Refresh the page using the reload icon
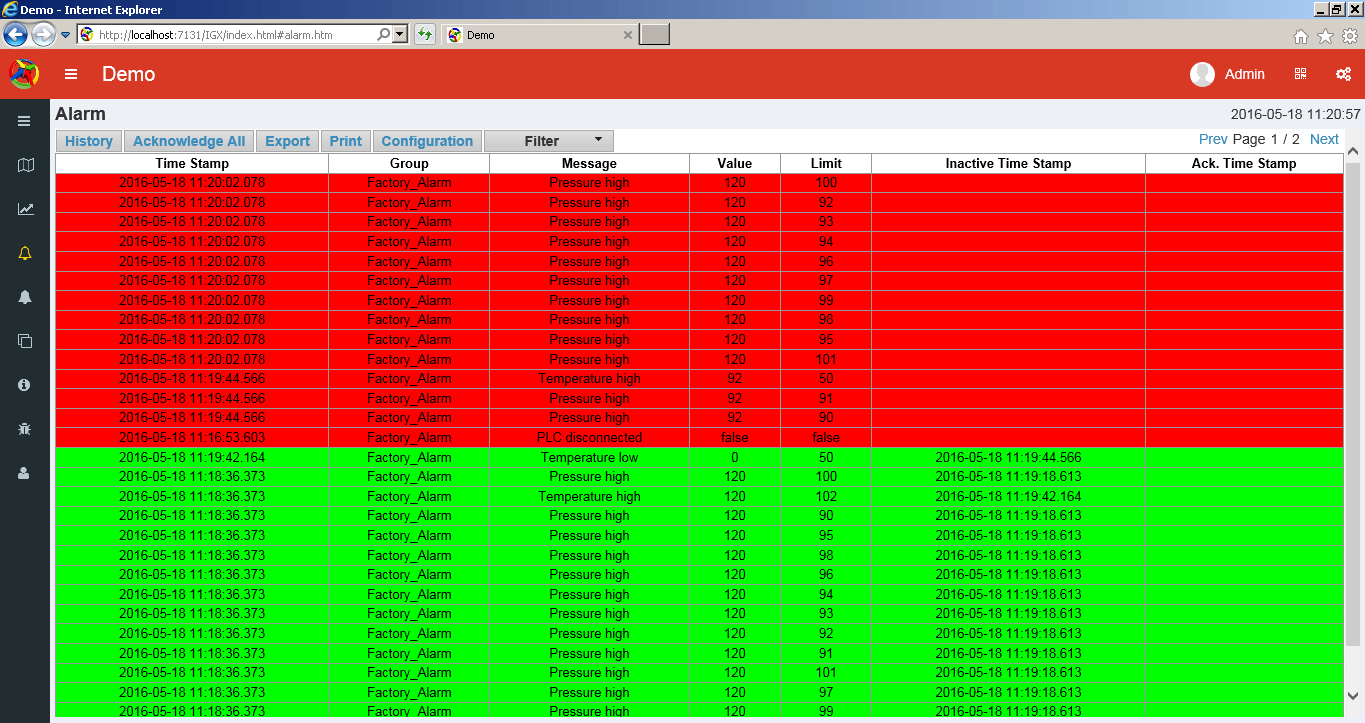The width and height of the screenshot is (1365, 723). click(x=425, y=35)
